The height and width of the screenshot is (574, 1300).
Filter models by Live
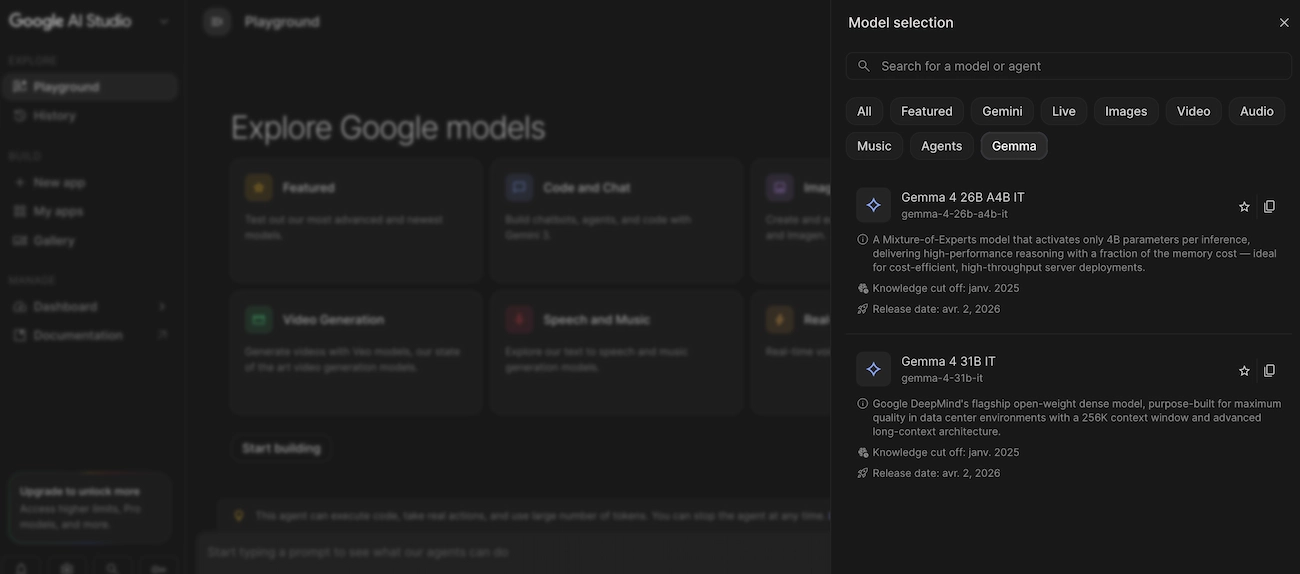click(1064, 111)
